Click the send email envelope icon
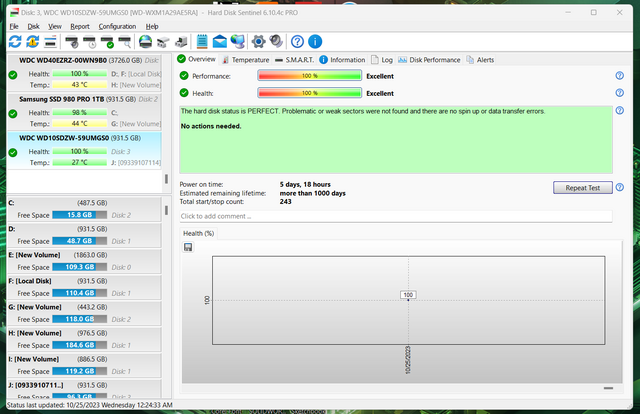The height and width of the screenshot is (414, 640). pyautogui.click(x=219, y=41)
